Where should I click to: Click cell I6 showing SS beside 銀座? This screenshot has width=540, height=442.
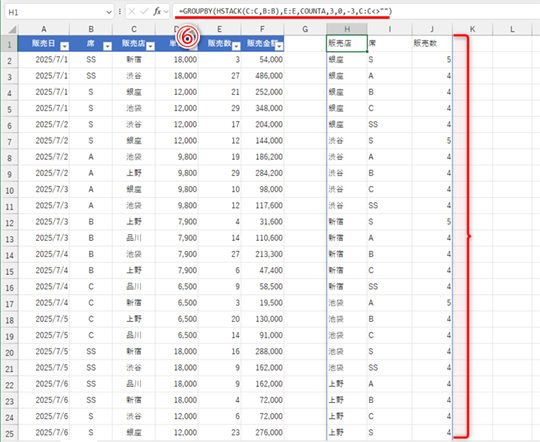[x=390, y=124]
